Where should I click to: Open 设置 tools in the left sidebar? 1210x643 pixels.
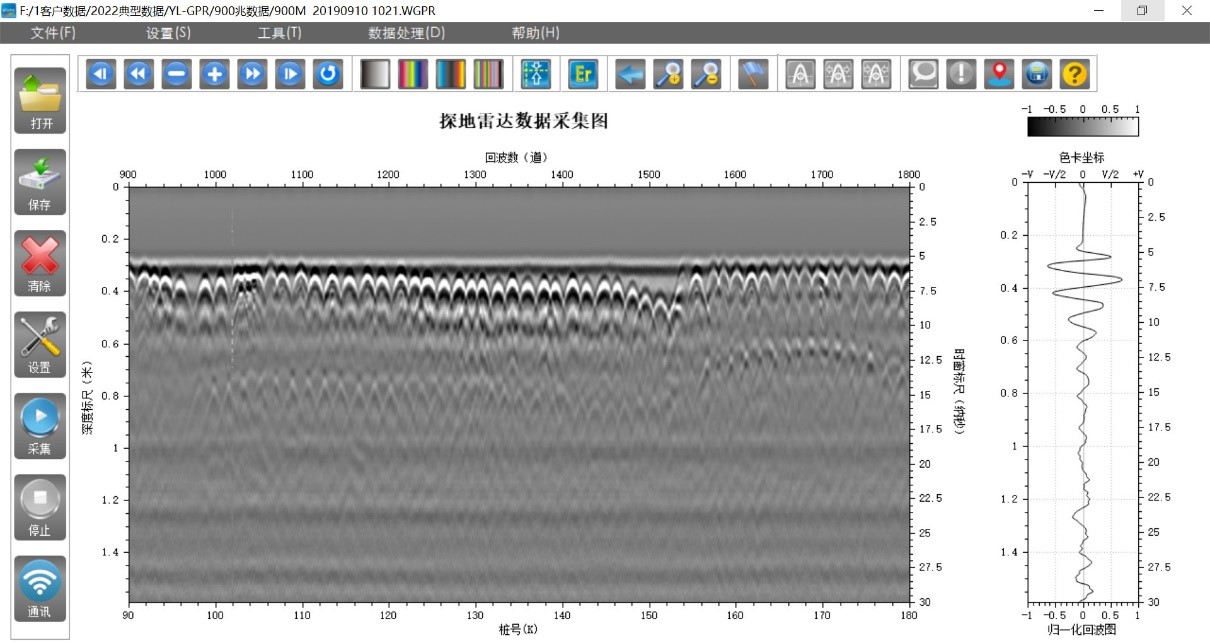pyautogui.click(x=40, y=344)
